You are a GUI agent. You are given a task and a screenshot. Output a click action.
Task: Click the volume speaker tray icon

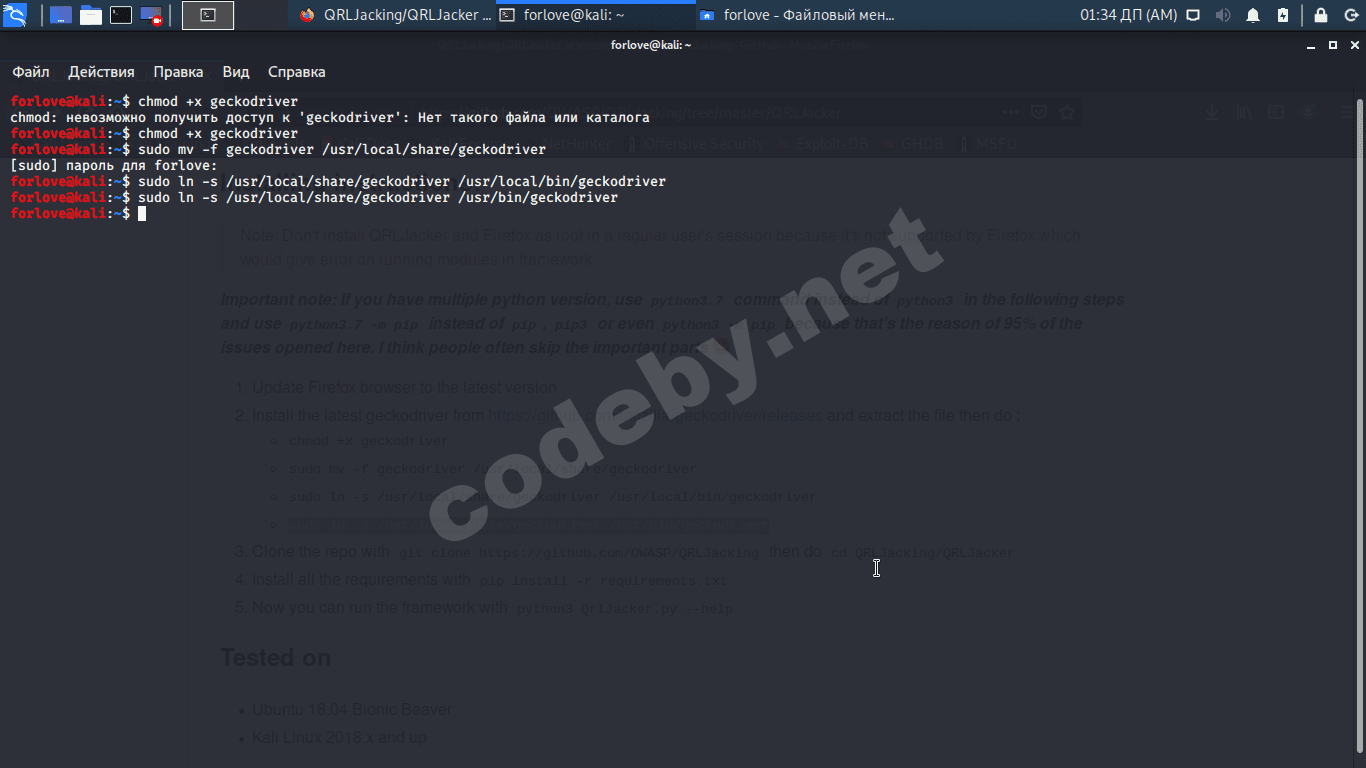(1223, 15)
